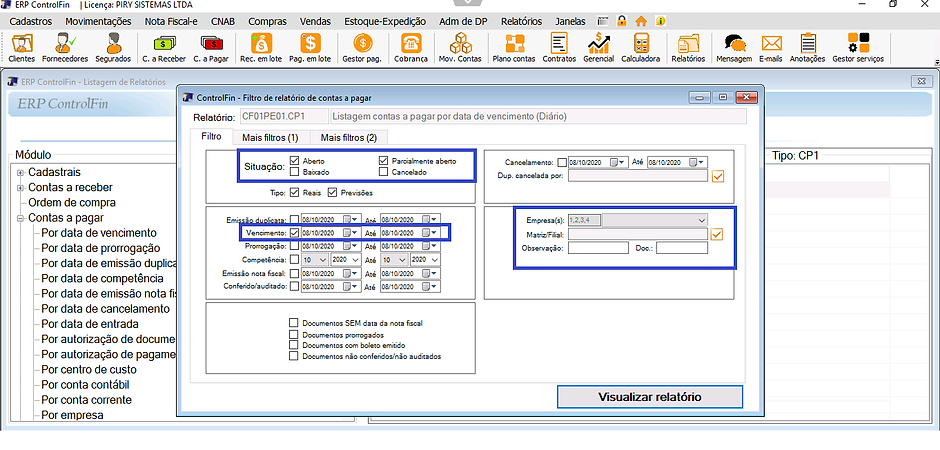Open the Competência start month dropdown
Viewport: 940px width, 450px height.
point(322,260)
